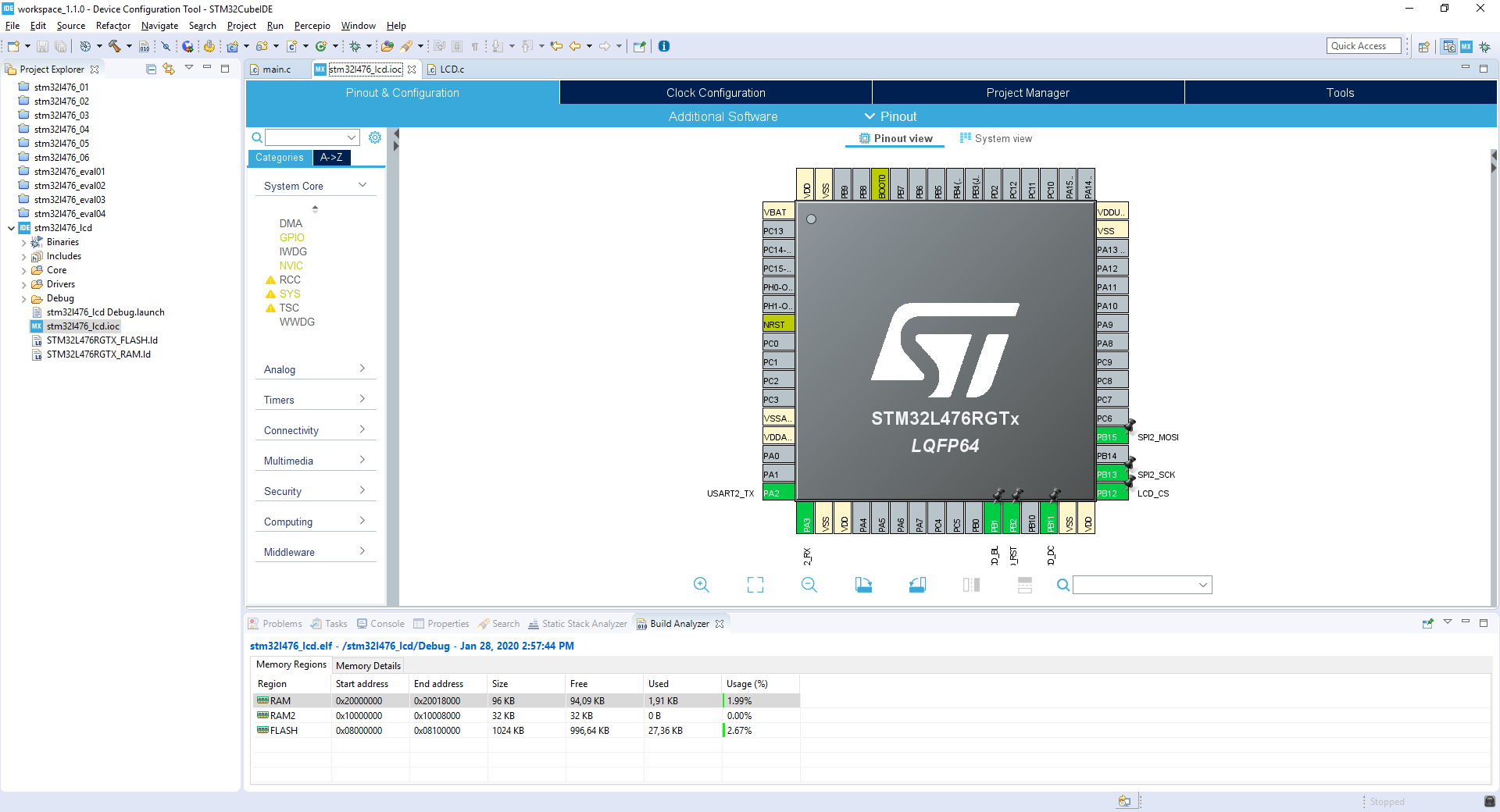Expand the Timers category
The height and width of the screenshot is (812, 1500).
tap(315, 400)
